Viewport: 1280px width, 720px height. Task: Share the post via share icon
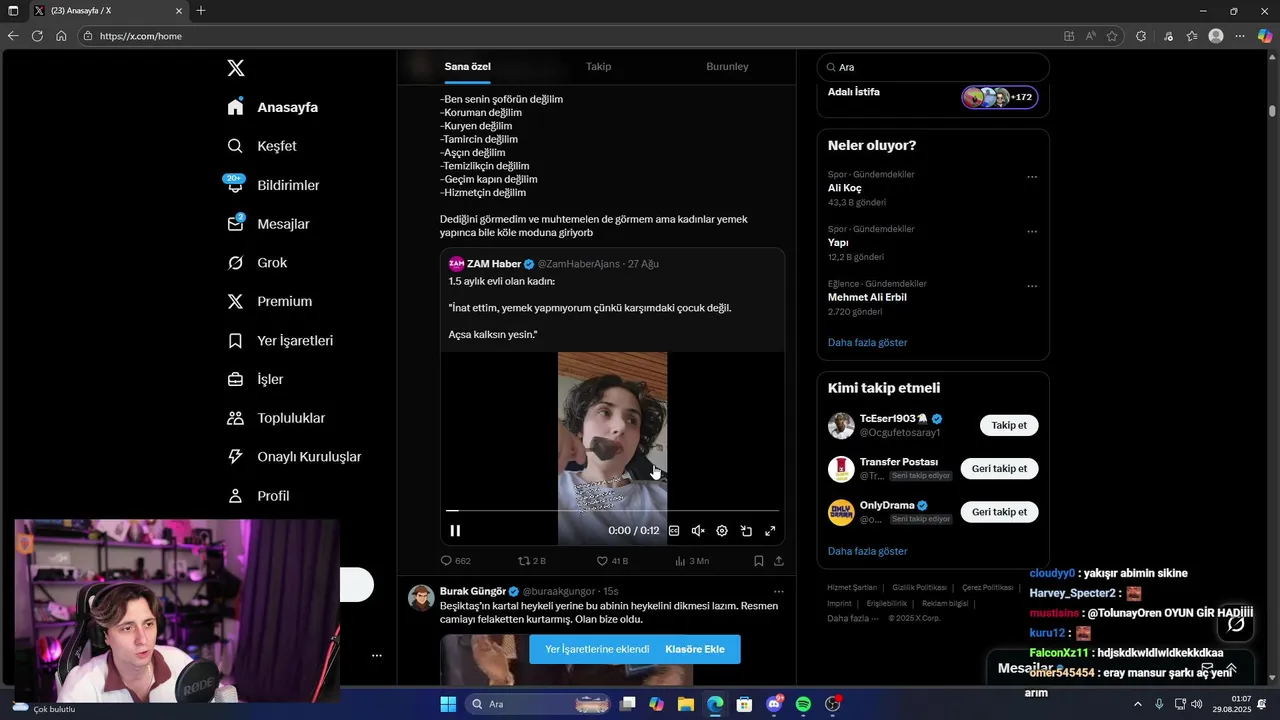pyautogui.click(x=779, y=561)
